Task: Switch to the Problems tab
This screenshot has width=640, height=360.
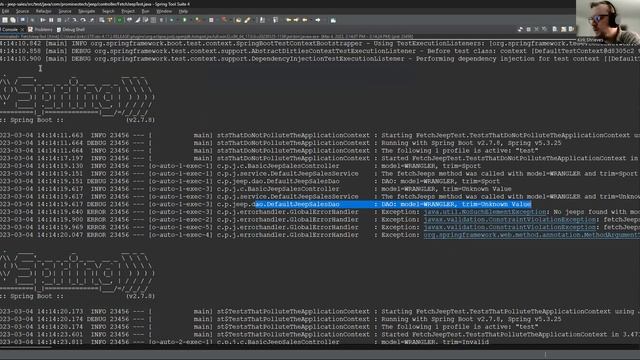Action: coord(40,29)
